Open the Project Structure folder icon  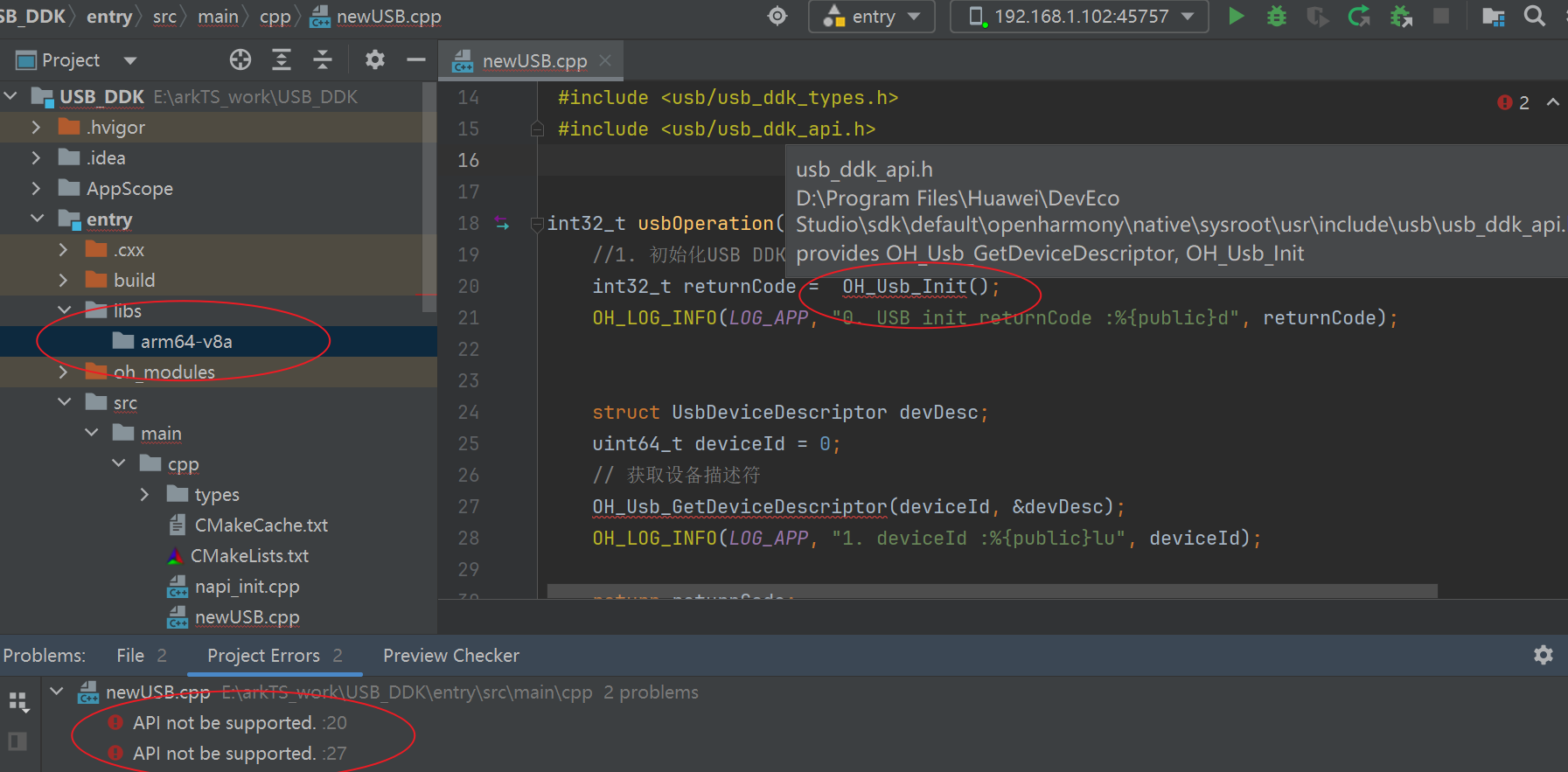(x=1494, y=16)
